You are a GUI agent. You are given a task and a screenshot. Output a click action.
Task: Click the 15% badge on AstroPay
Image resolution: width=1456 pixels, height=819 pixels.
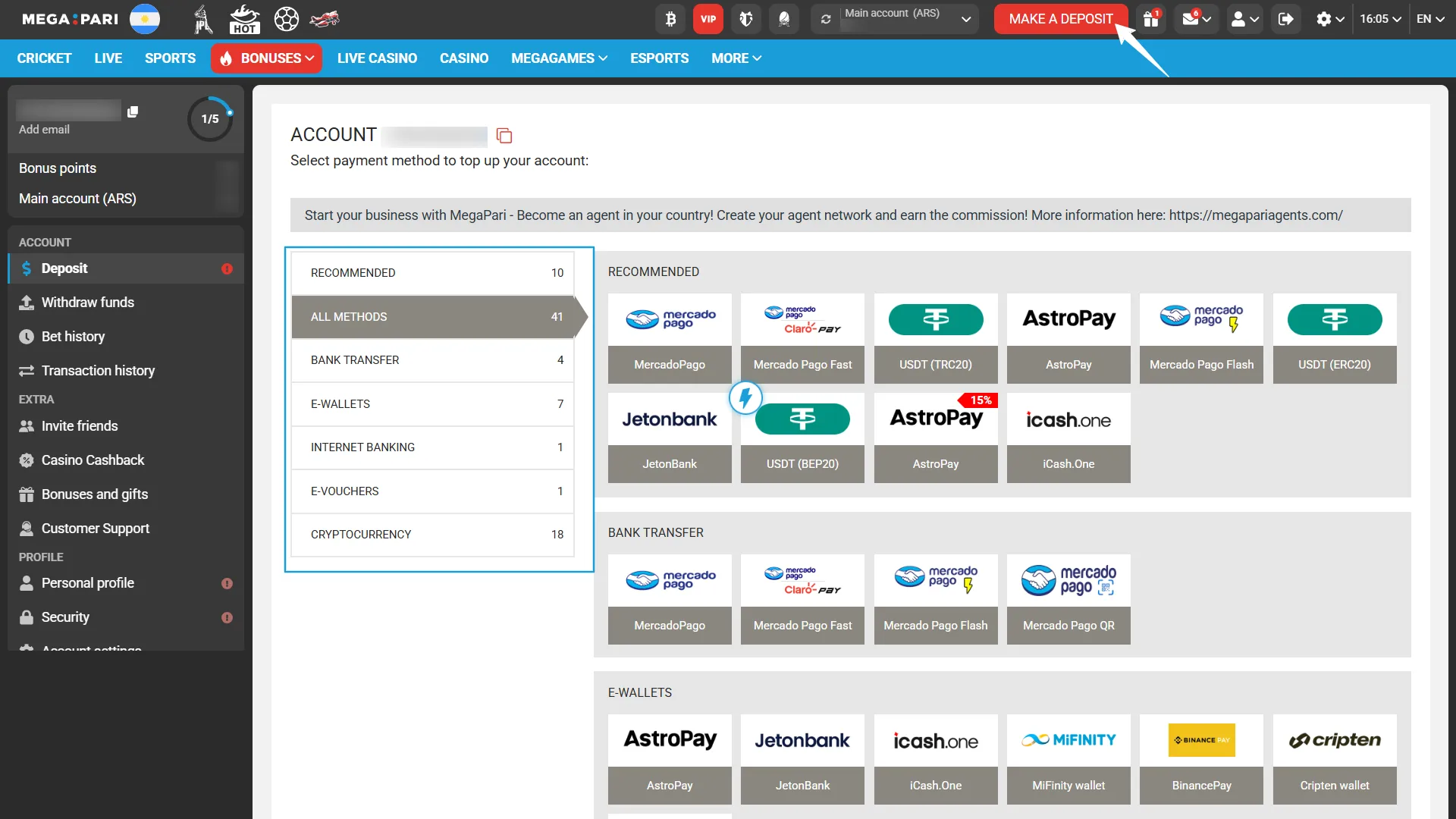[980, 400]
